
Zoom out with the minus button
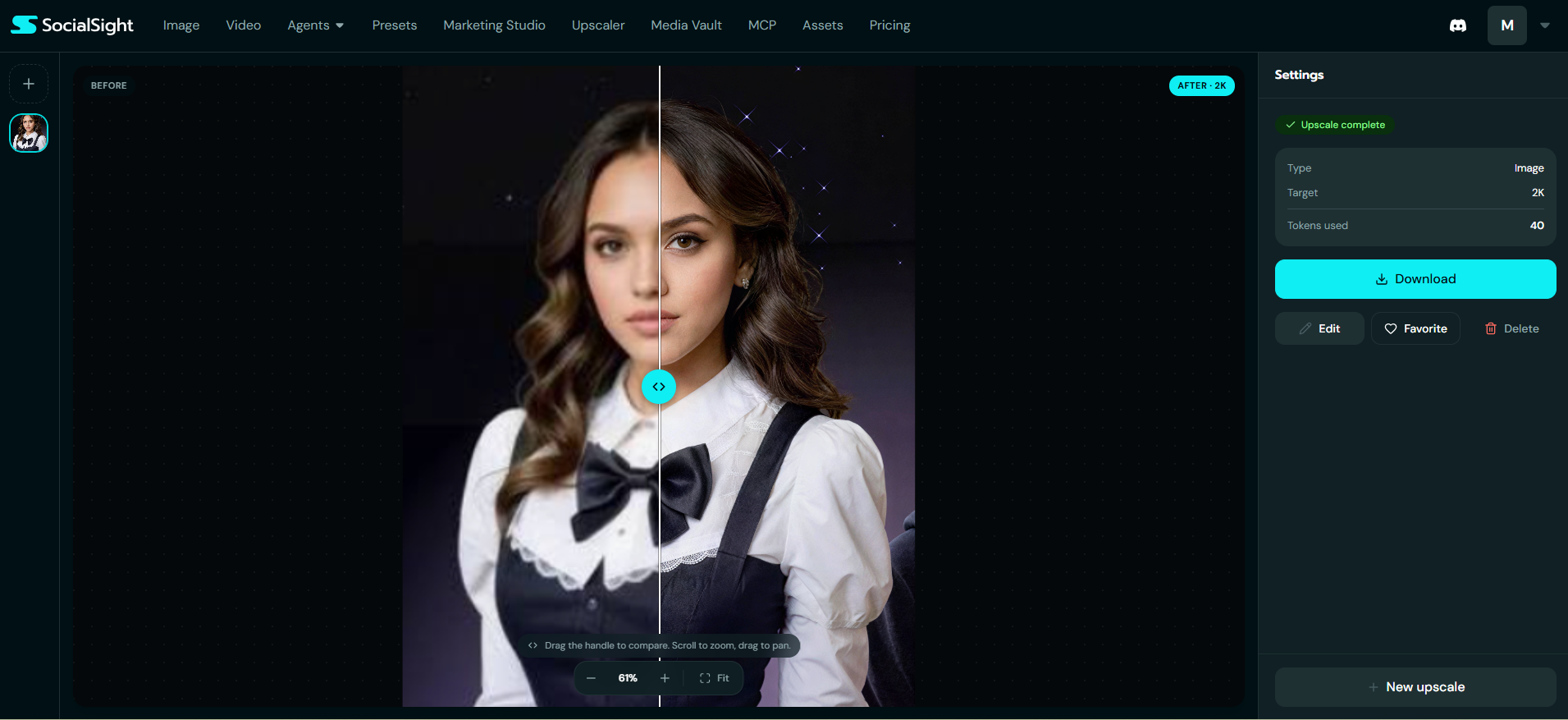pyautogui.click(x=591, y=678)
